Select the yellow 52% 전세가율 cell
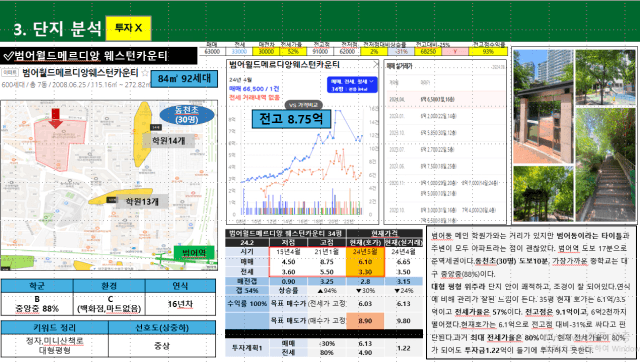Image resolution: width=640 pixels, height=363 pixels. click(x=293, y=51)
